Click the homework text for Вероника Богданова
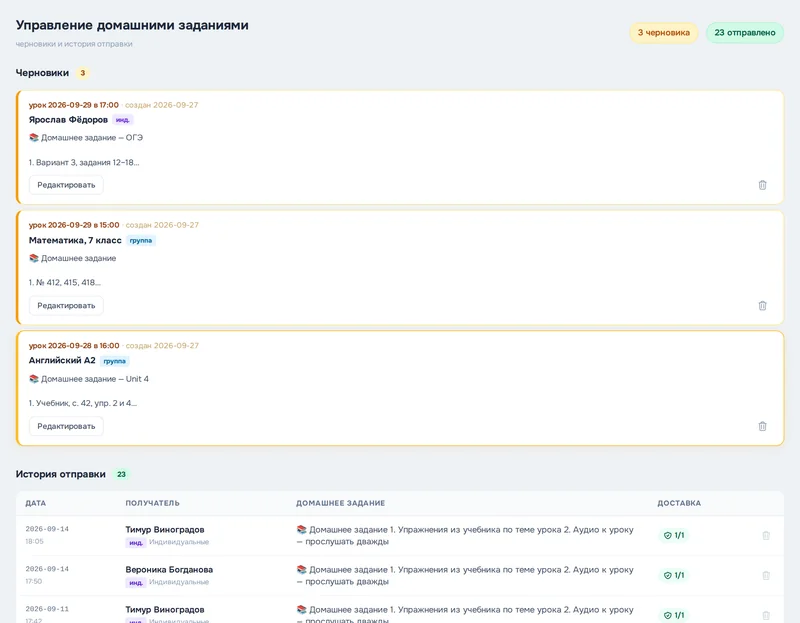The width and height of the screenshot is (800, 623). click(x=465, y=576)
